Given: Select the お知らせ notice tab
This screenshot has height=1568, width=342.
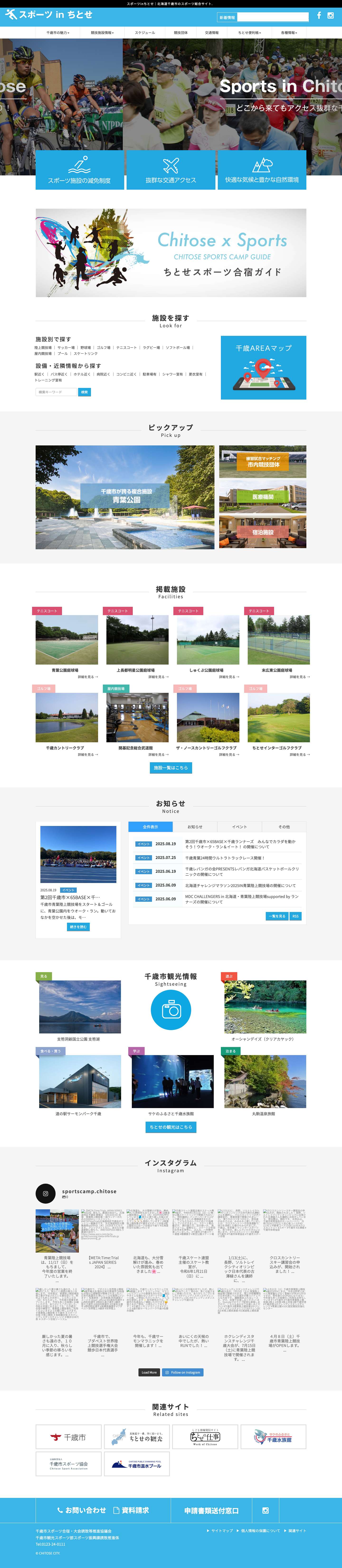Looking at the screenshot, I should click(x=195, y=827).
